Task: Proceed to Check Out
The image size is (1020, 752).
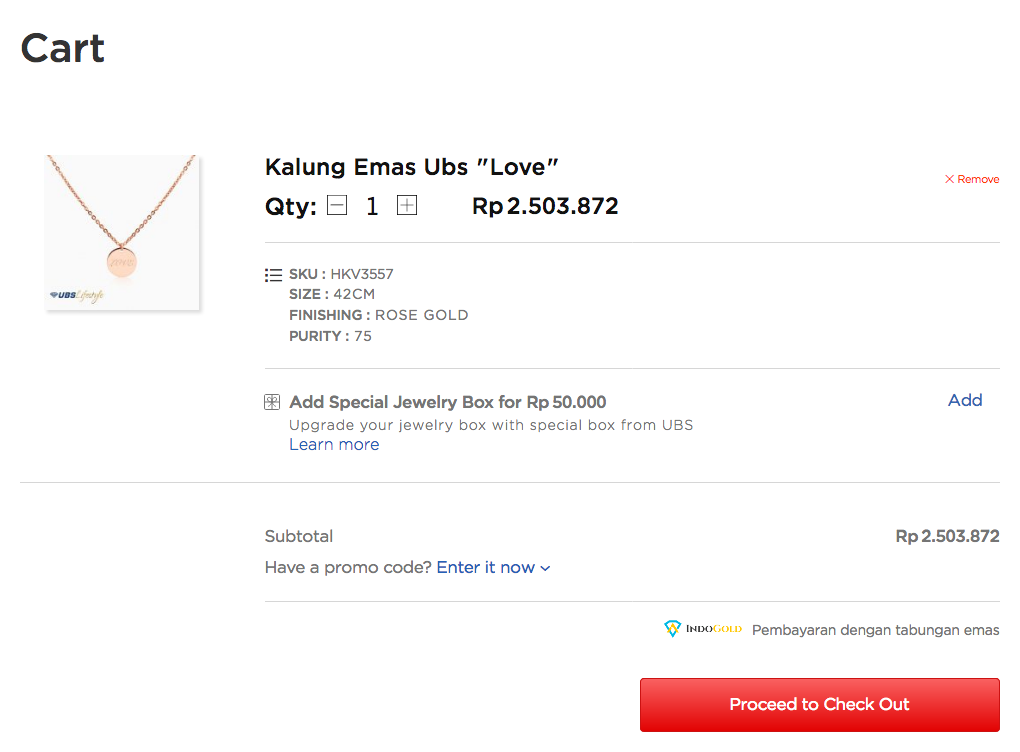Action: (x=820, y=705)
